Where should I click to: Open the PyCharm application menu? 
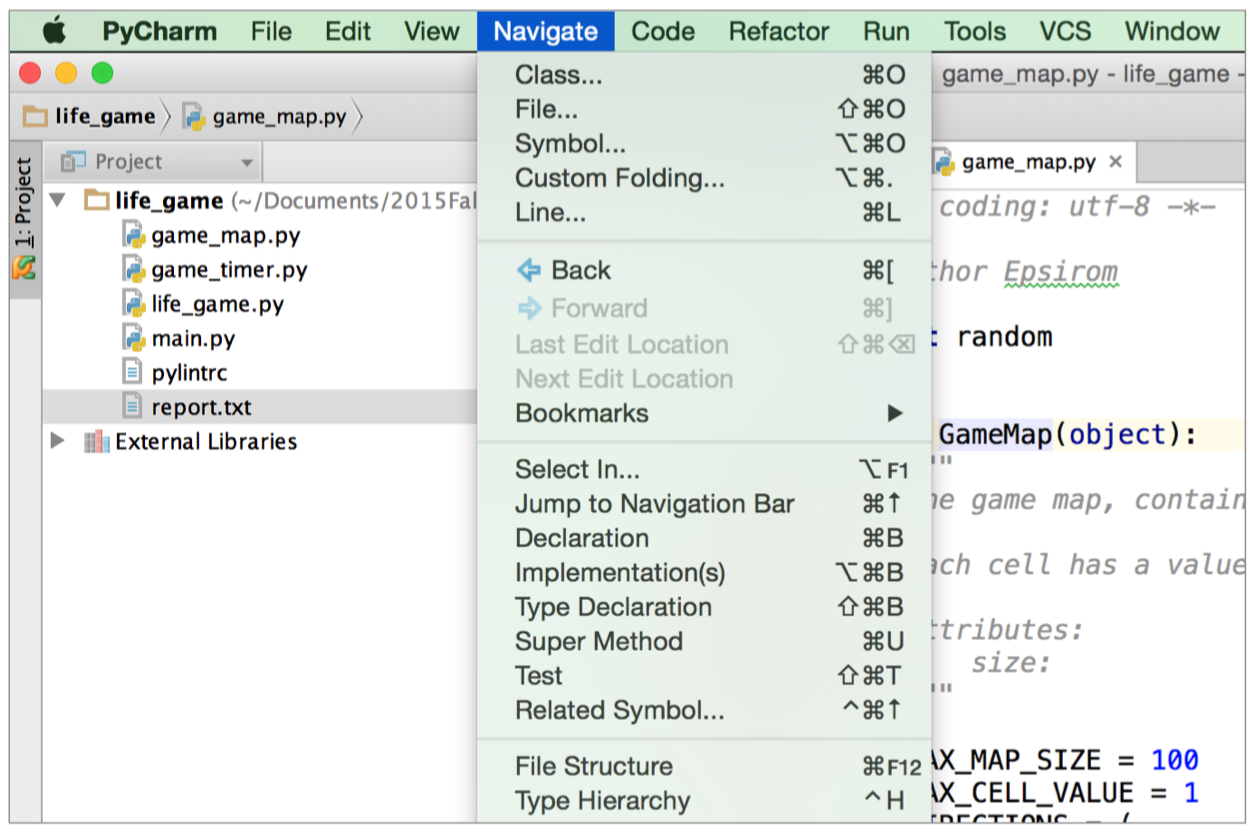159,31
